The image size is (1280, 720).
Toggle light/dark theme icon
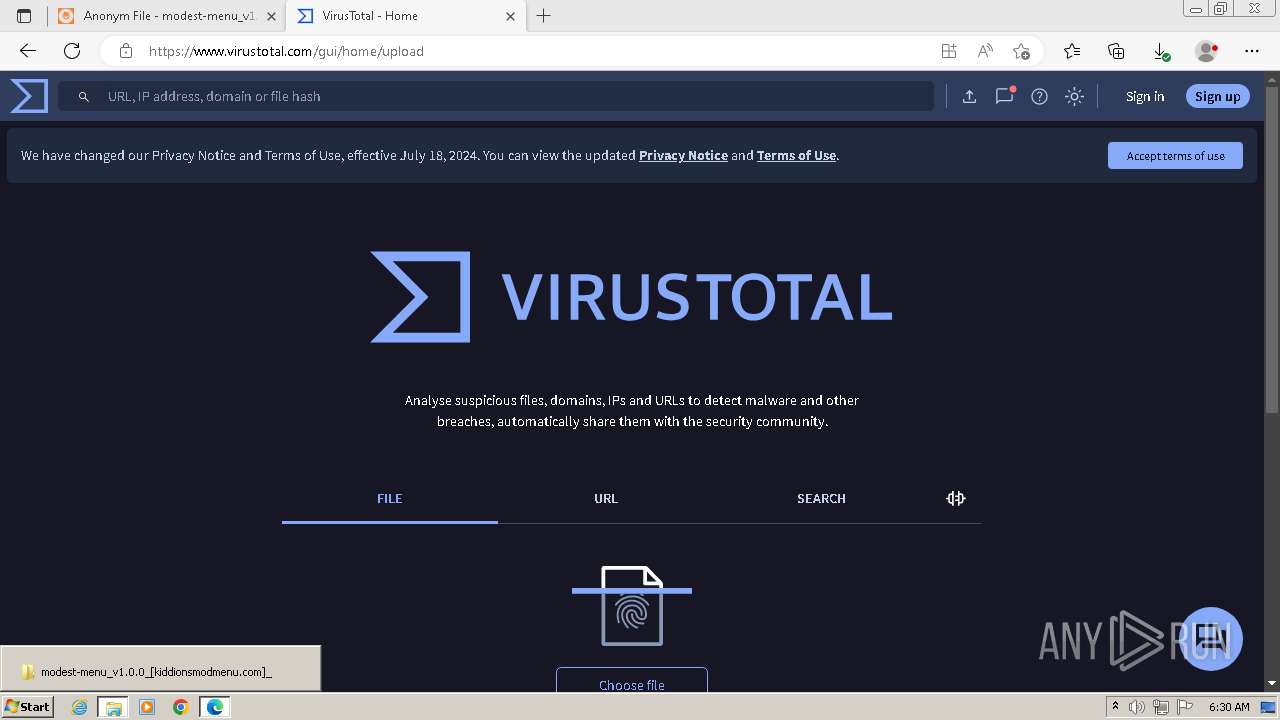click(1074, 96)
